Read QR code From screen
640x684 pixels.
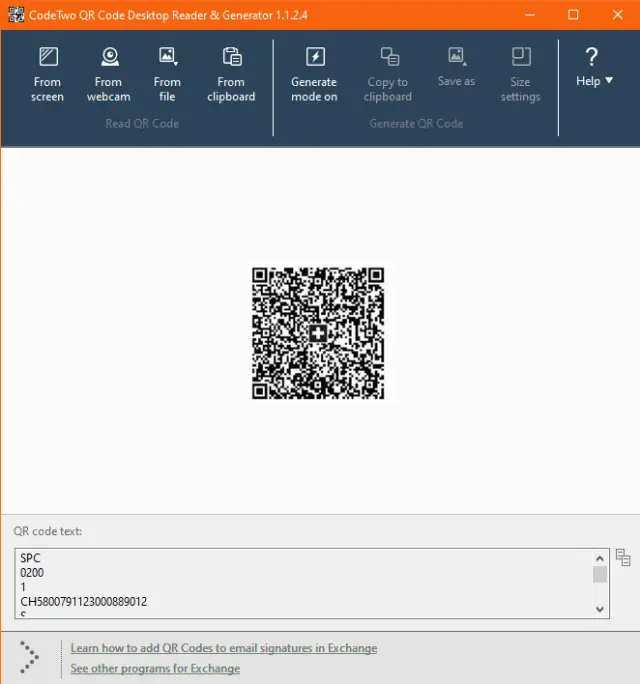[x=48, y=75]
